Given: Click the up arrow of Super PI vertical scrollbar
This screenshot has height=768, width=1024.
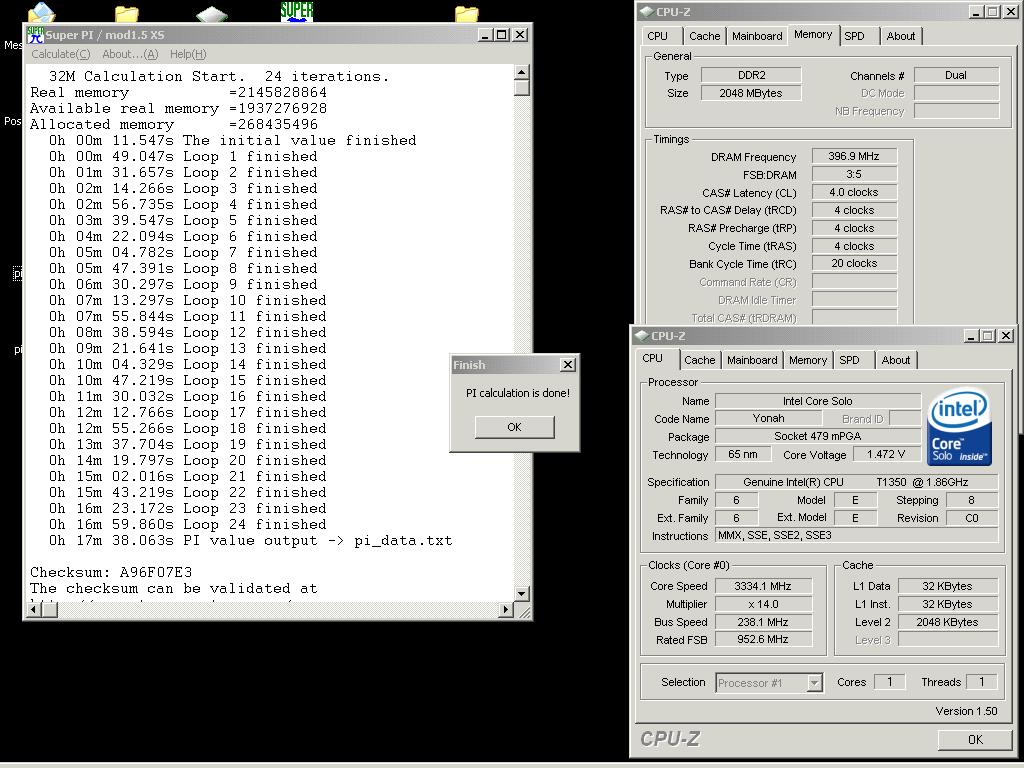Looking at the screenshot, I should [x=521, y=72].
